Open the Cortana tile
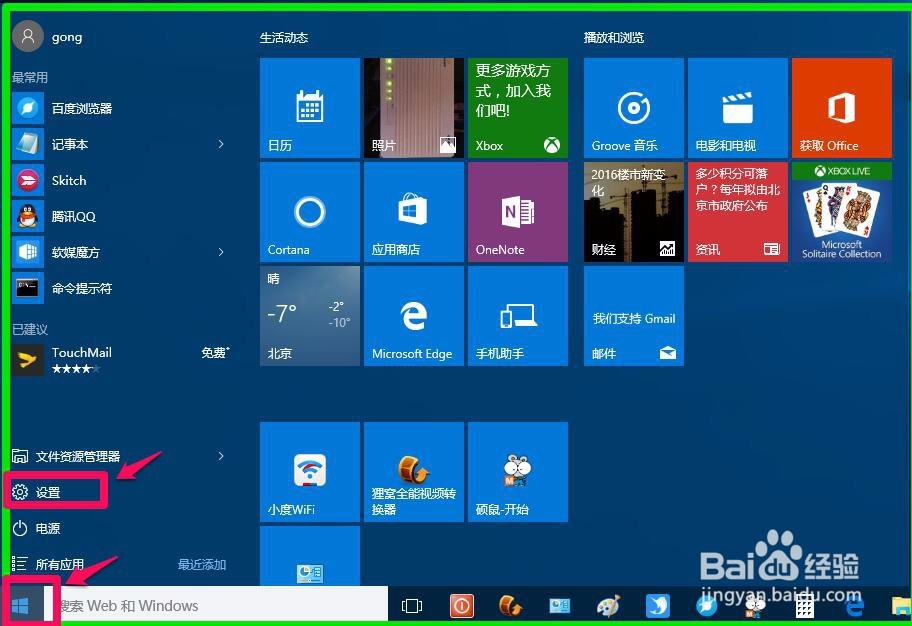This screenshot has height=626, width=912. [309, 212]
